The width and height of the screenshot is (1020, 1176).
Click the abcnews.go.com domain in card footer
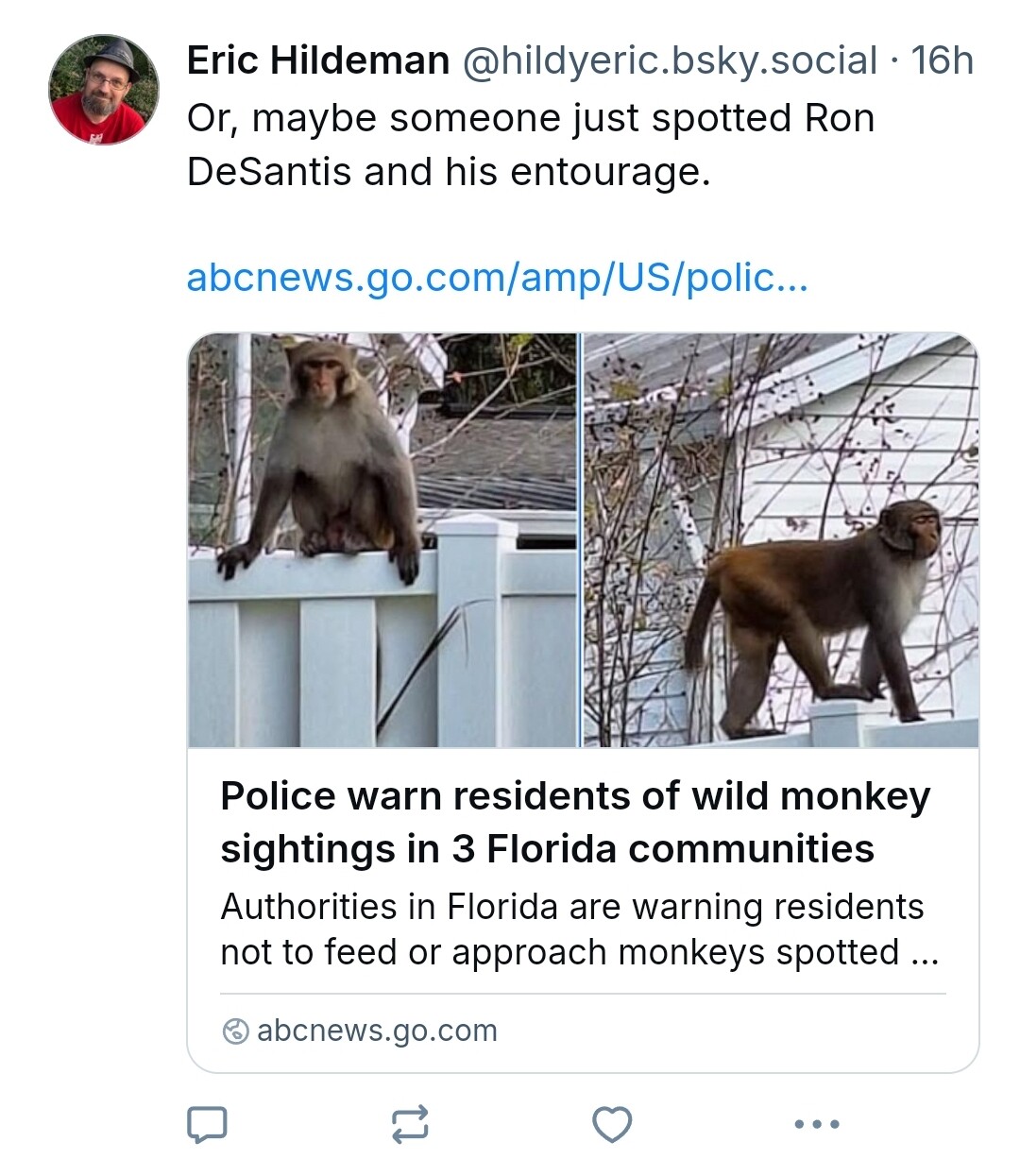(x=377, y=1031)
